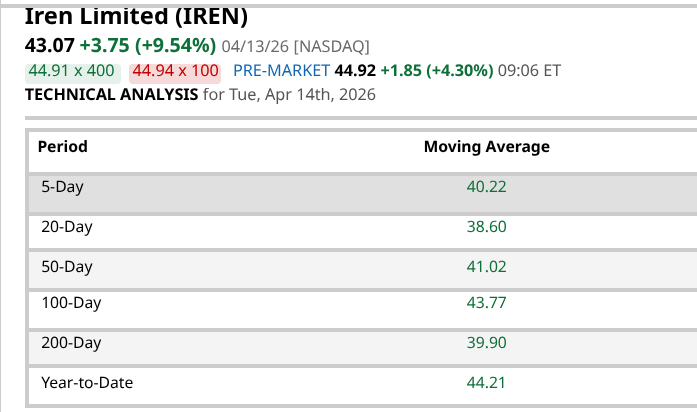Click the 5-Day moving average 40.22
This screenshot has width=697, height=412.
point(486,187)
